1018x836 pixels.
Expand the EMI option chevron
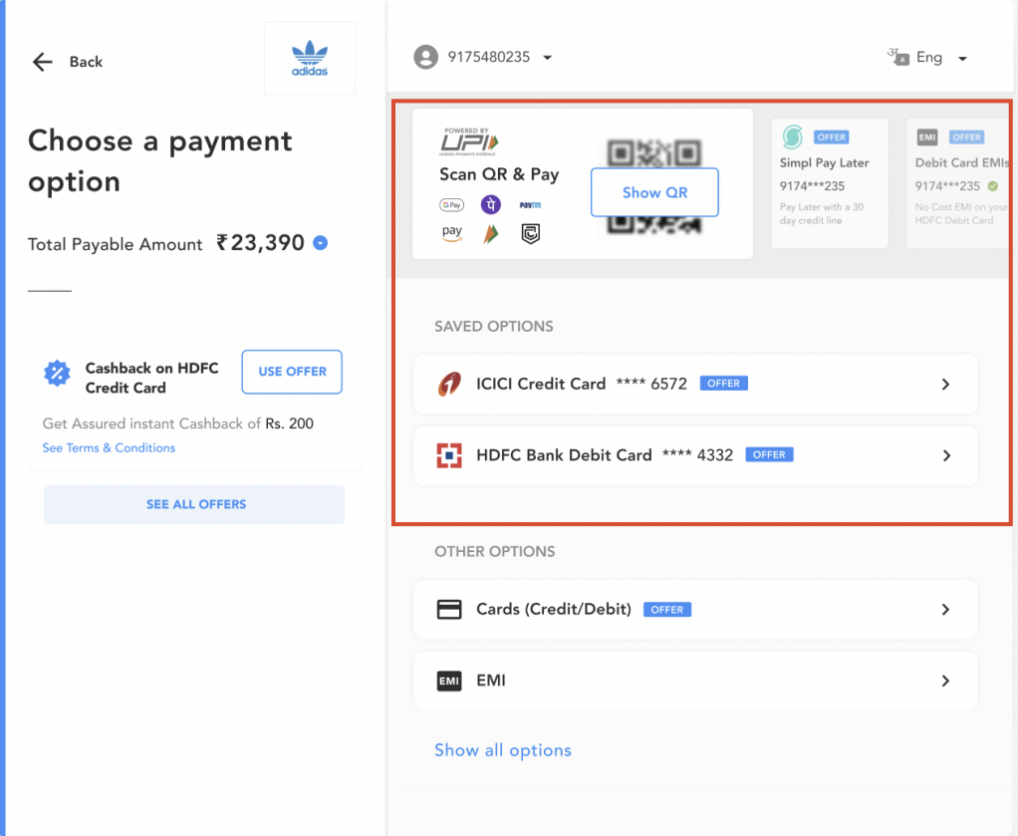pyautogui.click(x=946, y=681)
